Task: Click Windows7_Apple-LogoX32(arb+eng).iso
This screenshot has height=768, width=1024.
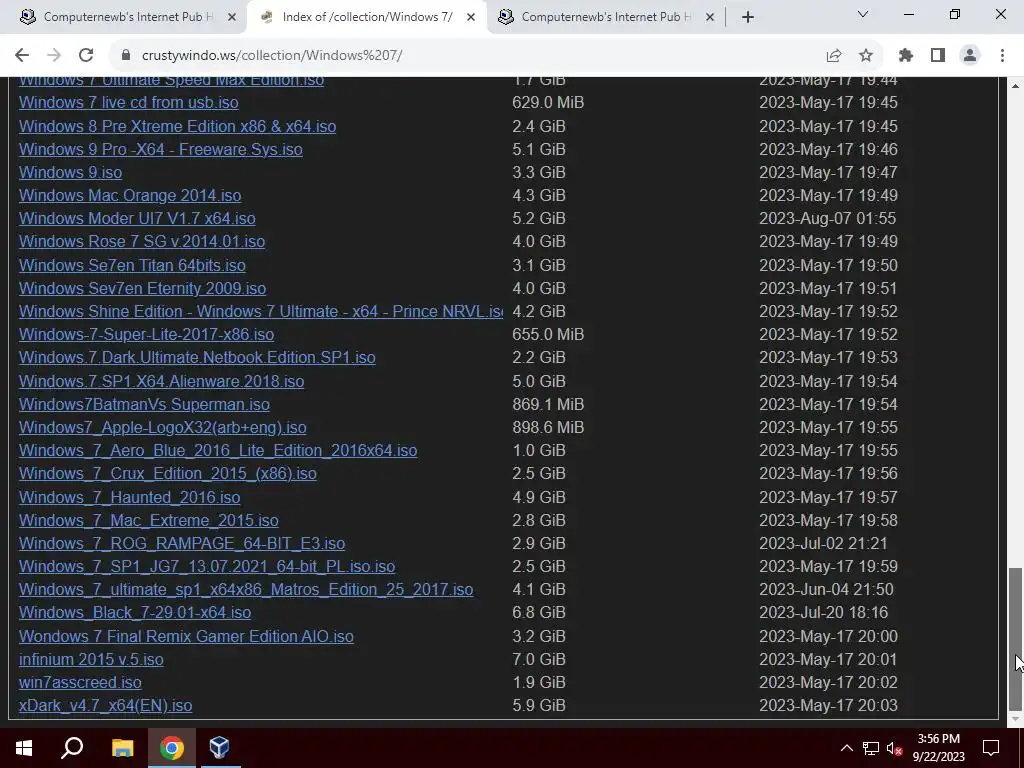Action: point(163,427)
